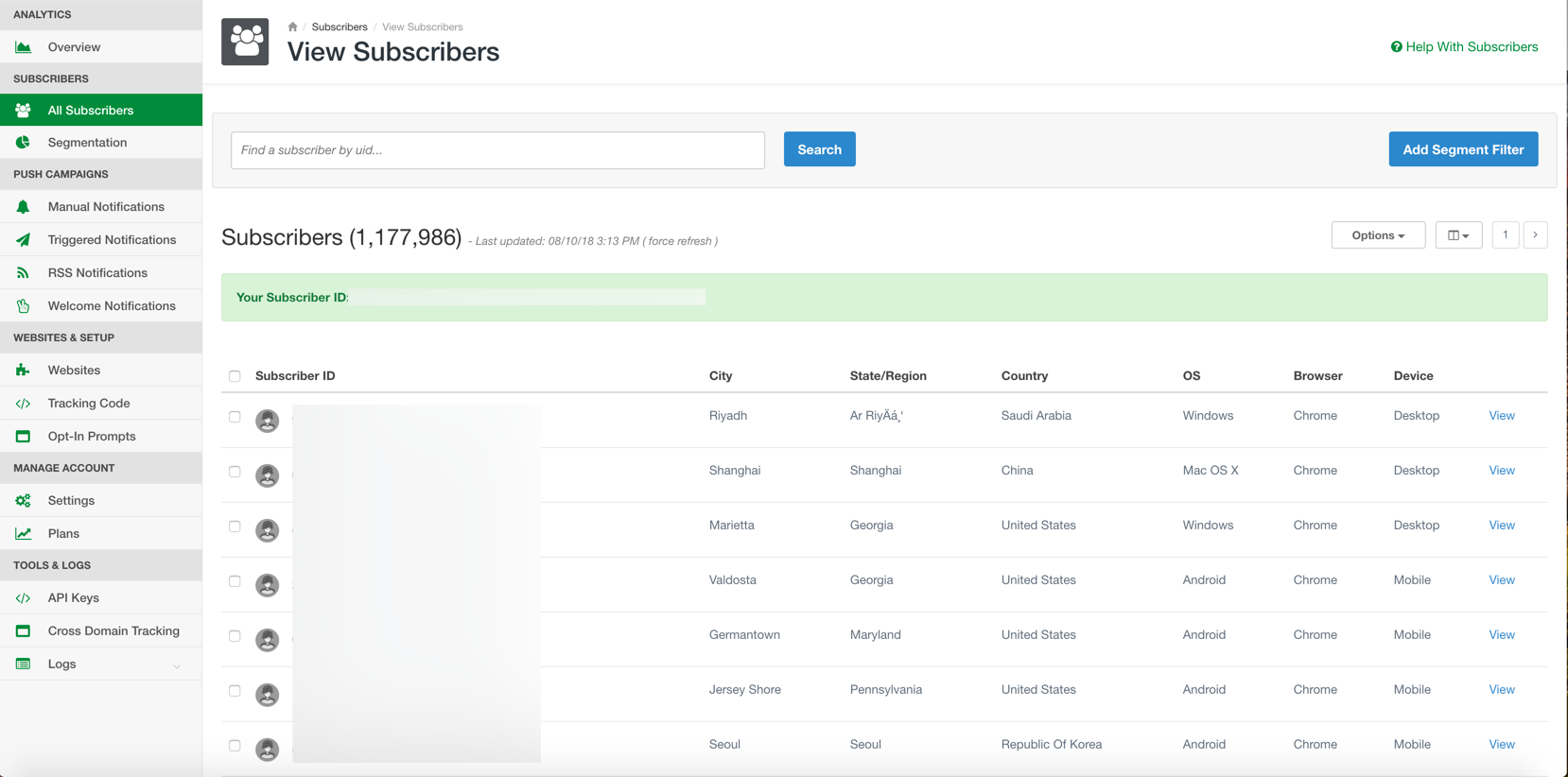Open Help With Subscribers link
The height and width of the screenshot is (777, 1568).
(x=1464, y=47)
